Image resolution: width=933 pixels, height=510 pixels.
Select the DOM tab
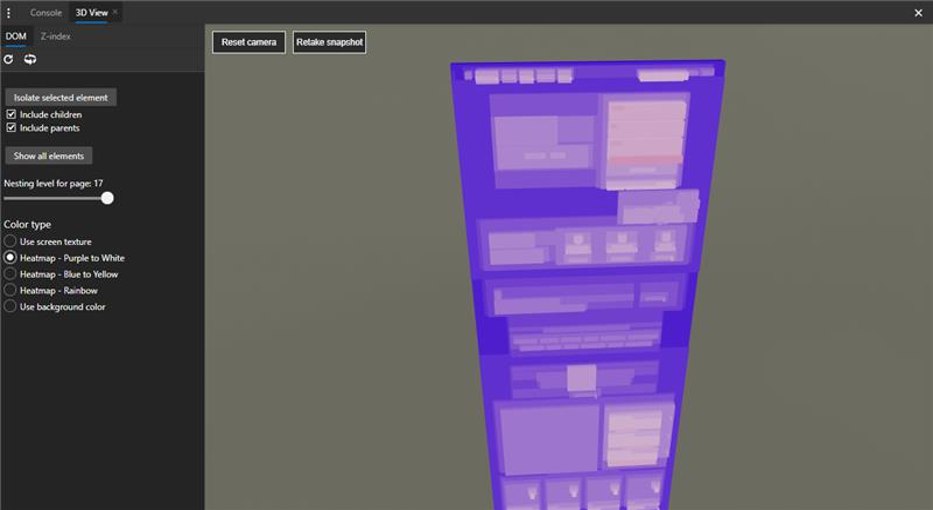(16, 36)
